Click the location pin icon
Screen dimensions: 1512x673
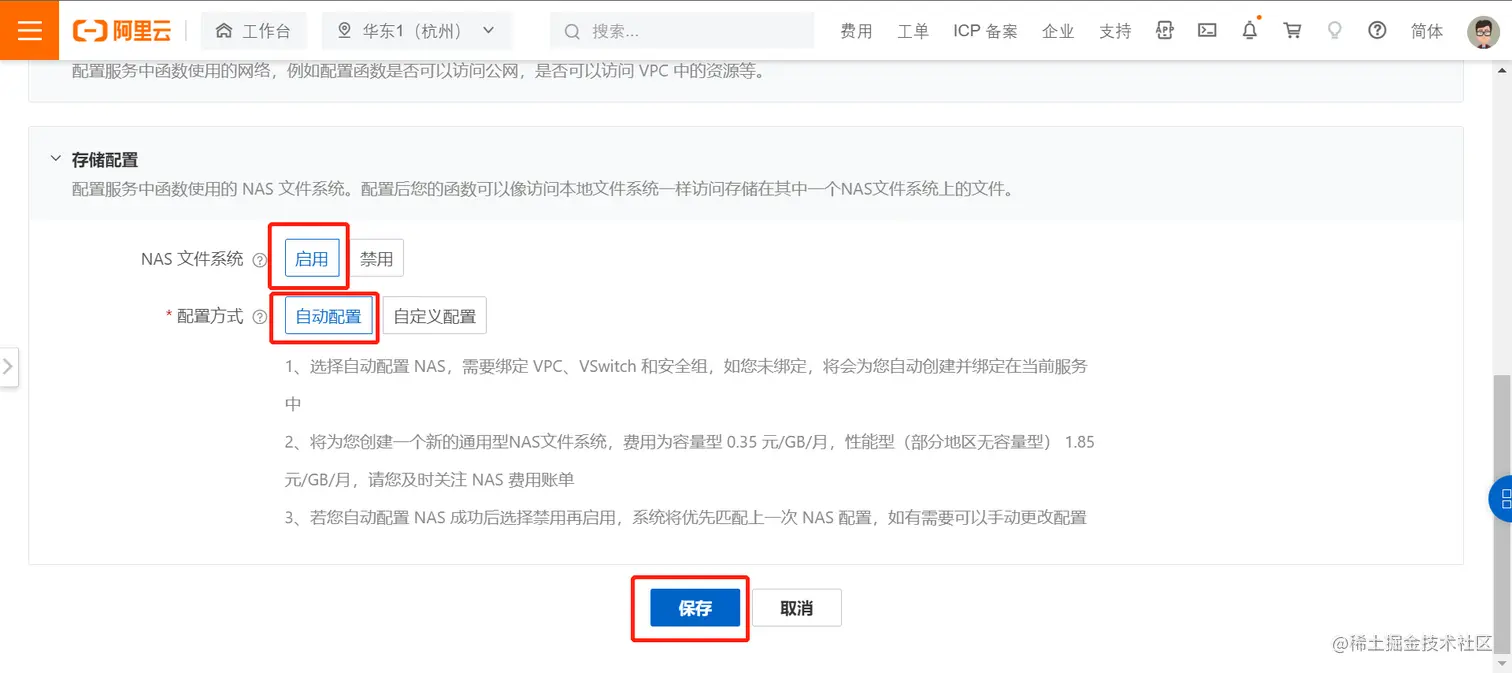(x=345, y=31)
